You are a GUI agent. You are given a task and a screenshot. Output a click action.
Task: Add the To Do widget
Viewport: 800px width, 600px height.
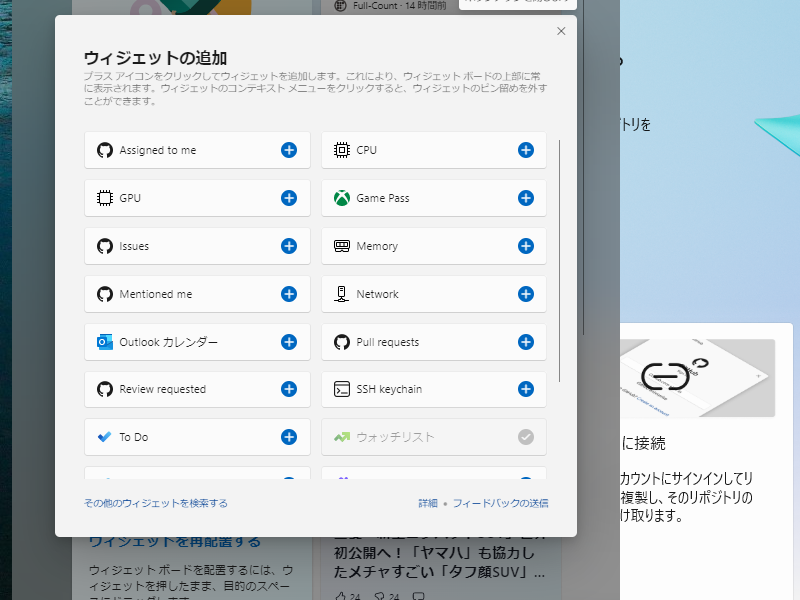(x=288, y=437)
